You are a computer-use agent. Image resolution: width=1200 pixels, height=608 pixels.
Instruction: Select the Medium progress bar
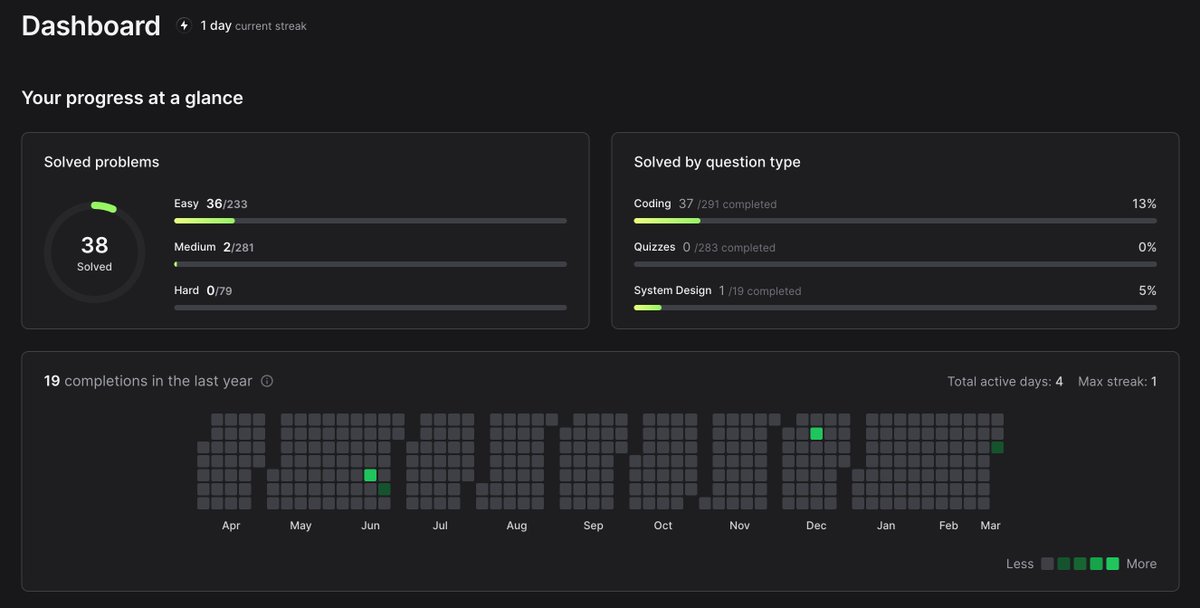click(x=370, y=264)
